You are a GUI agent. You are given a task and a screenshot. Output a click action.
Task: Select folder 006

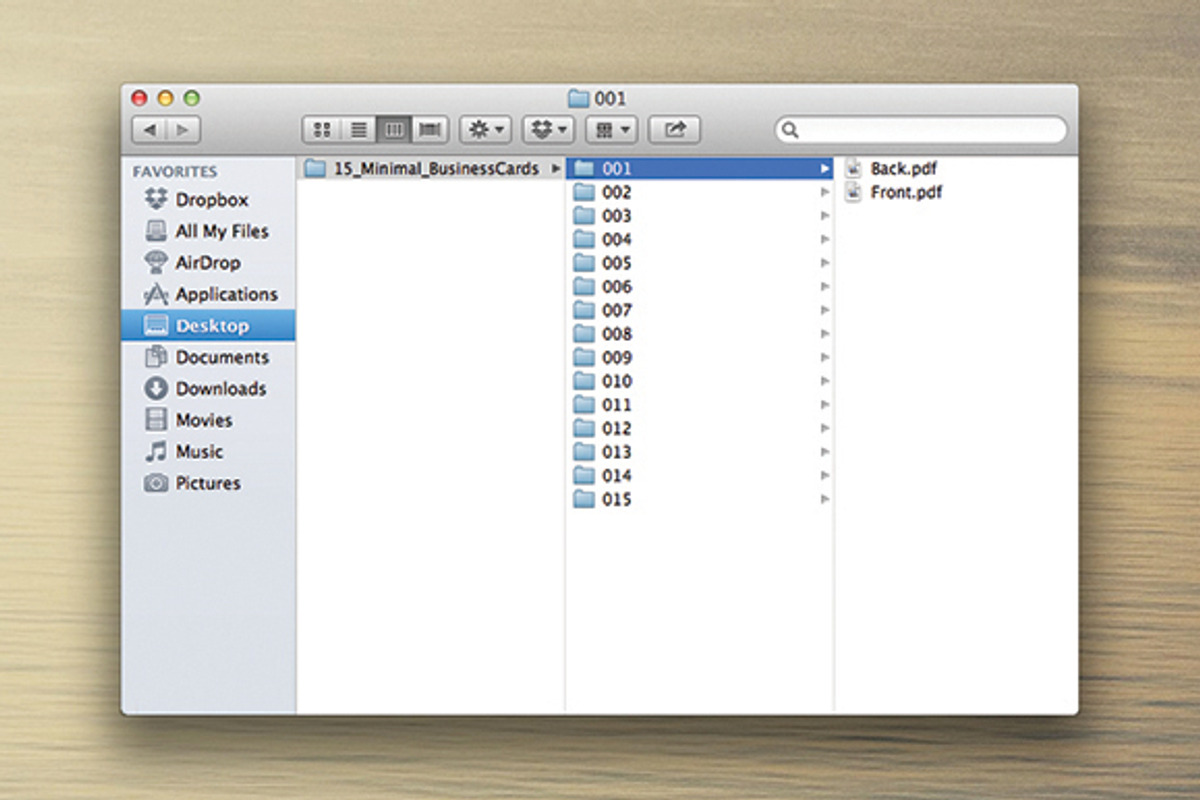[x=700, y=287]
